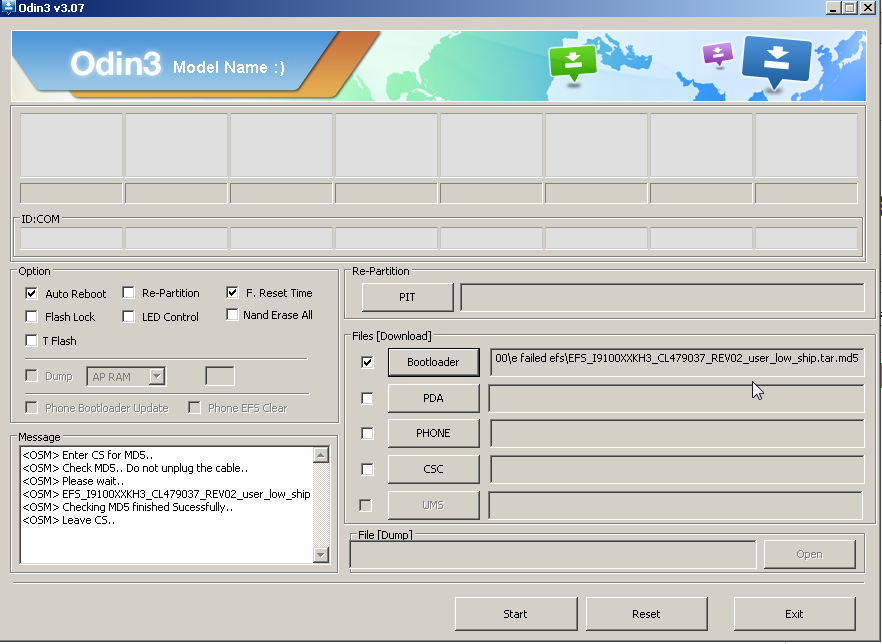The width and height of the screenshot is (882, 644).
Task: Maximize the Odin3 window
Action: click(x=850, y=7)
